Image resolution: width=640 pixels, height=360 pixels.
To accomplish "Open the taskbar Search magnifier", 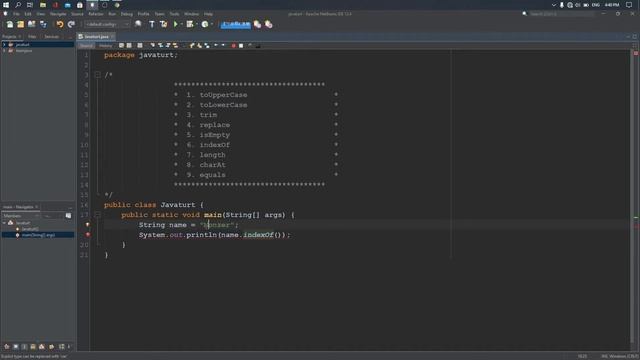I will click(18, 5).
